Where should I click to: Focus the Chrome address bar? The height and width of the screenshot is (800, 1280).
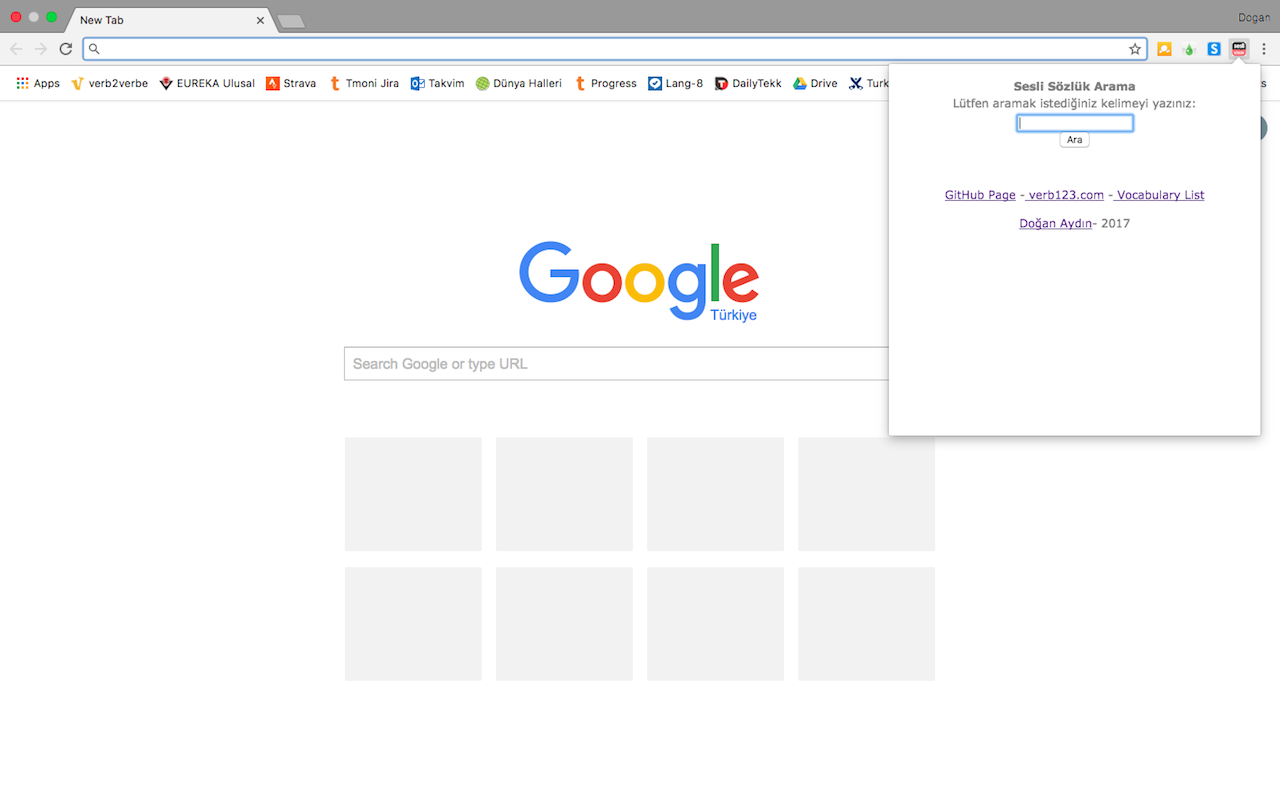614,48
